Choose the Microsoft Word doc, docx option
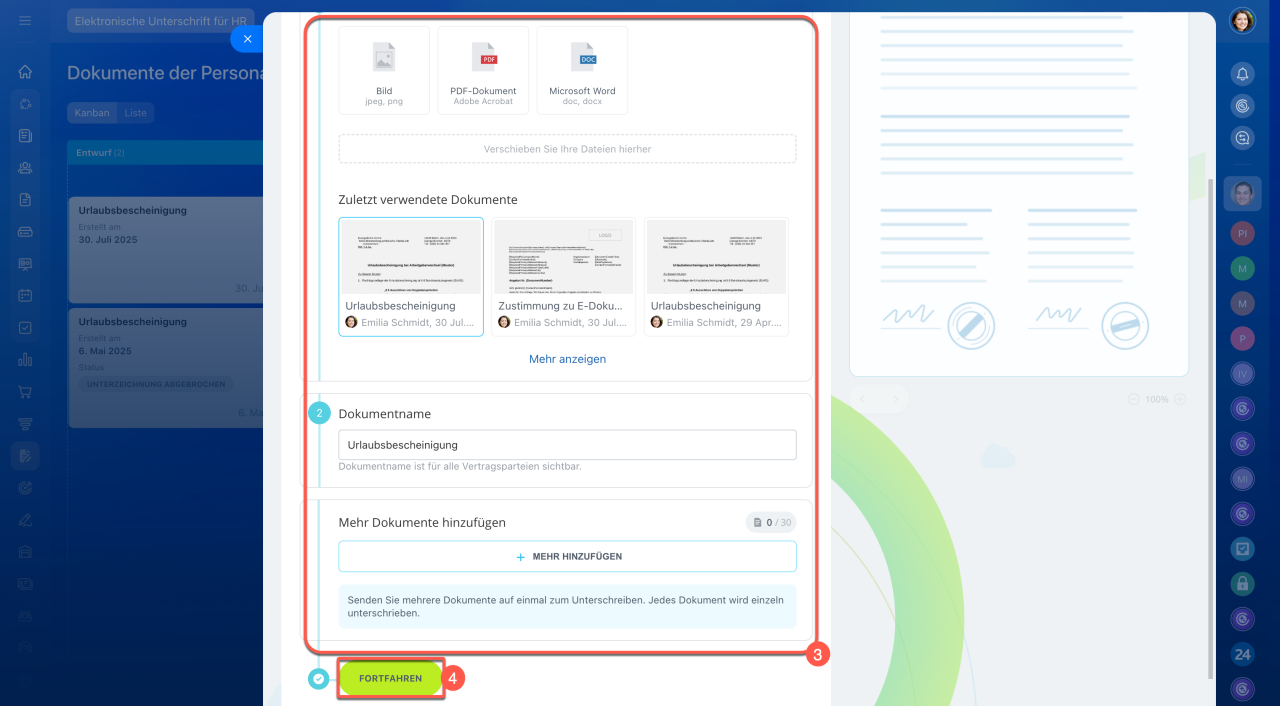The image size is (1280, 706). 582,70
